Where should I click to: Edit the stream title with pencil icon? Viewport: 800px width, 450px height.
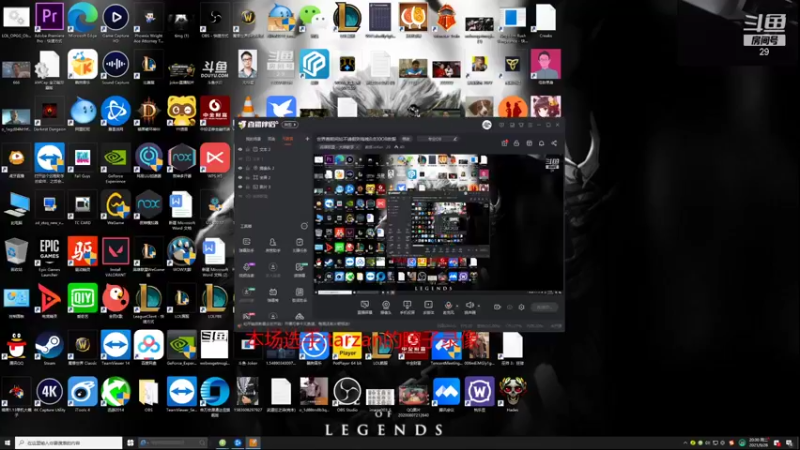[x=455, y=139]
